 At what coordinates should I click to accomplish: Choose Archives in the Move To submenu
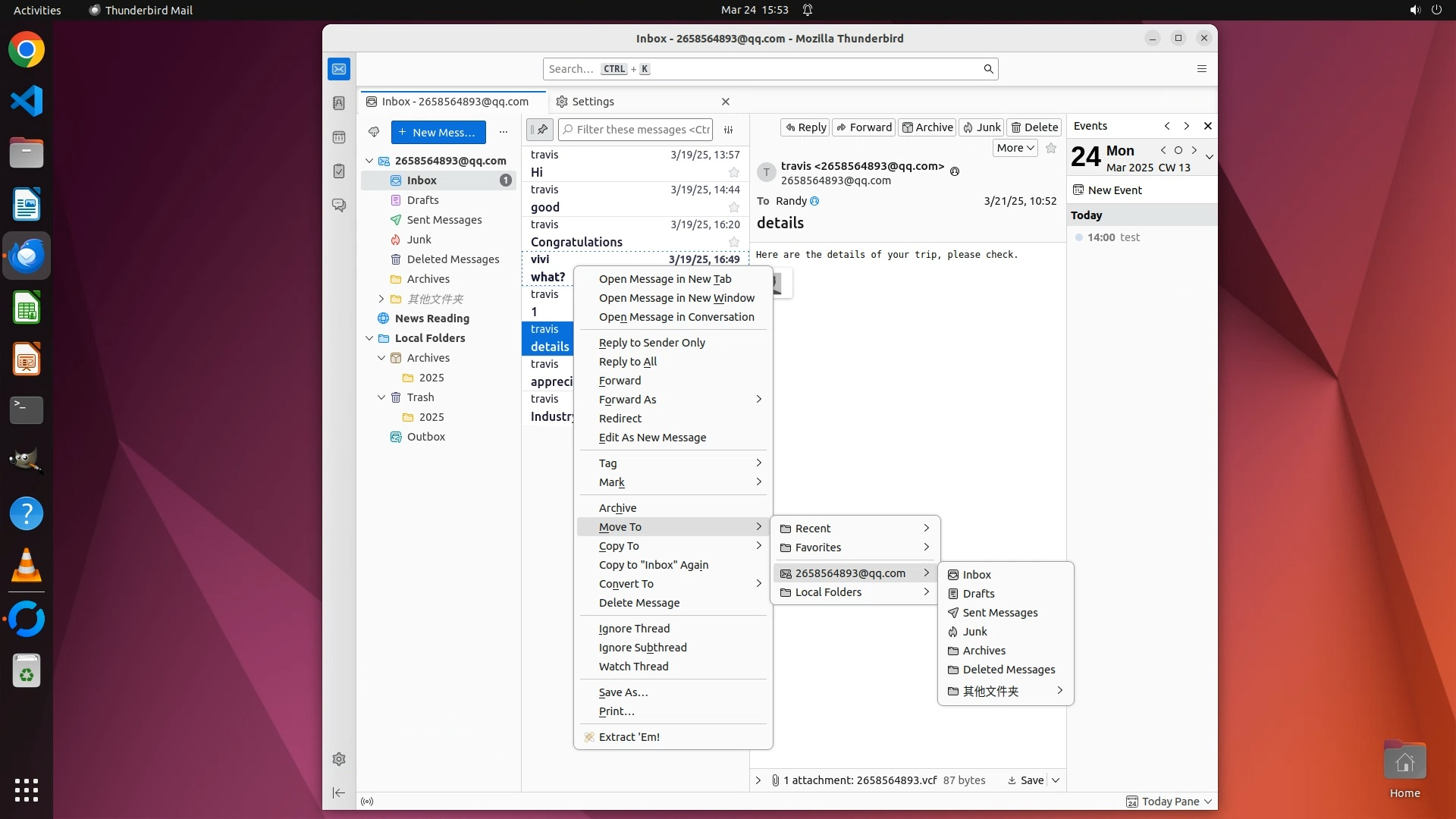pyautogui.click(x=984, y=651)
